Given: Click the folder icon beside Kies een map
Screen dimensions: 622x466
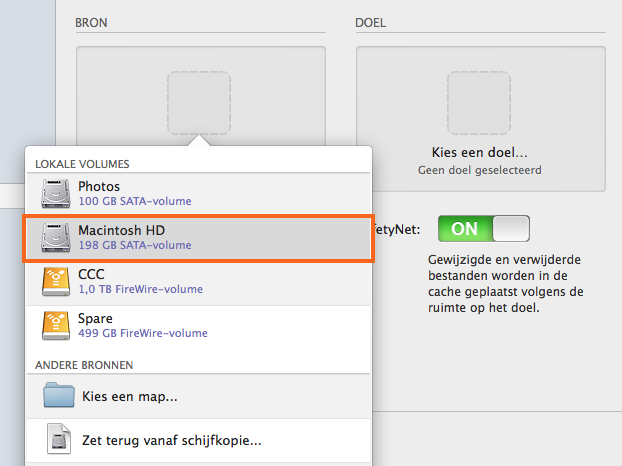Looking at the screenshot, I should [x=59, y=395].
